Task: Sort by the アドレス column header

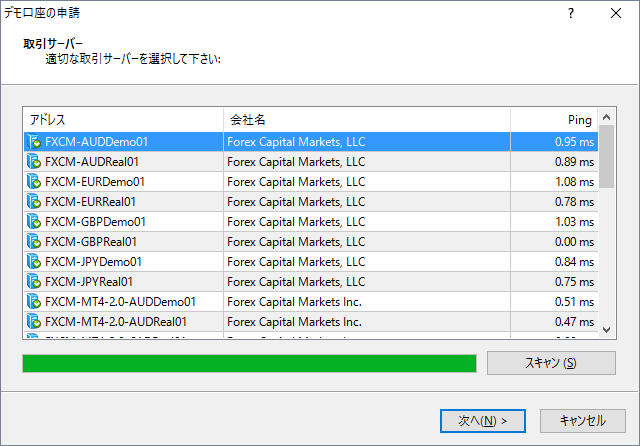Action: pos(124,120)
